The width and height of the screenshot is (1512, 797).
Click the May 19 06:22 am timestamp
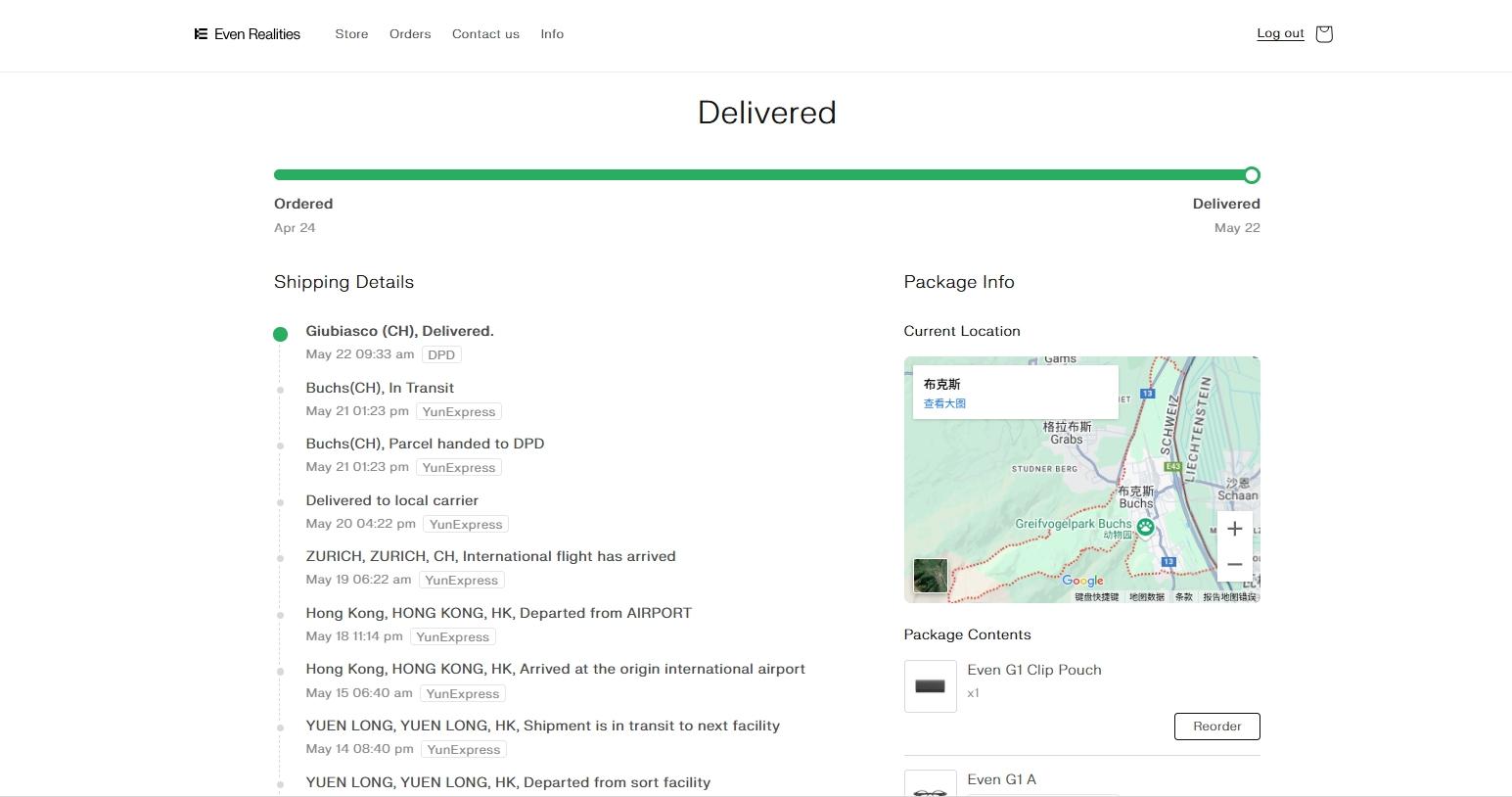[358, 580]
